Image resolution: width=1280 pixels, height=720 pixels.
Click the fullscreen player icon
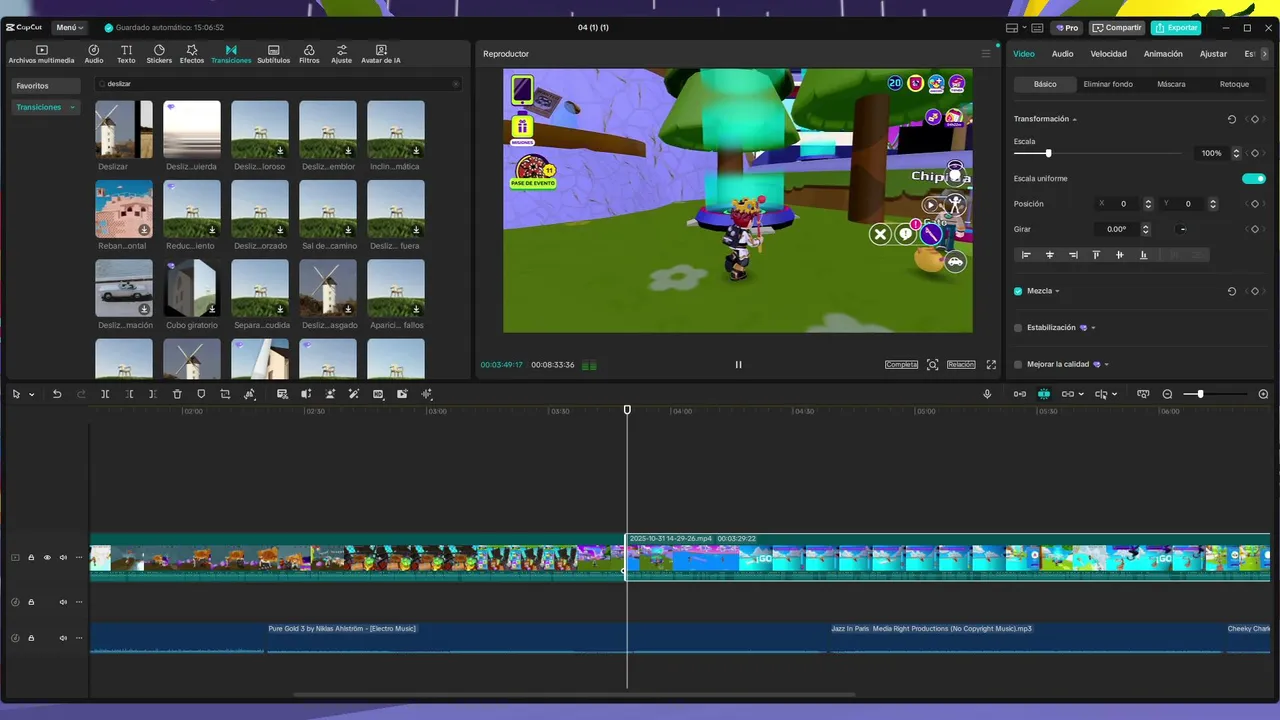[992, 365]
